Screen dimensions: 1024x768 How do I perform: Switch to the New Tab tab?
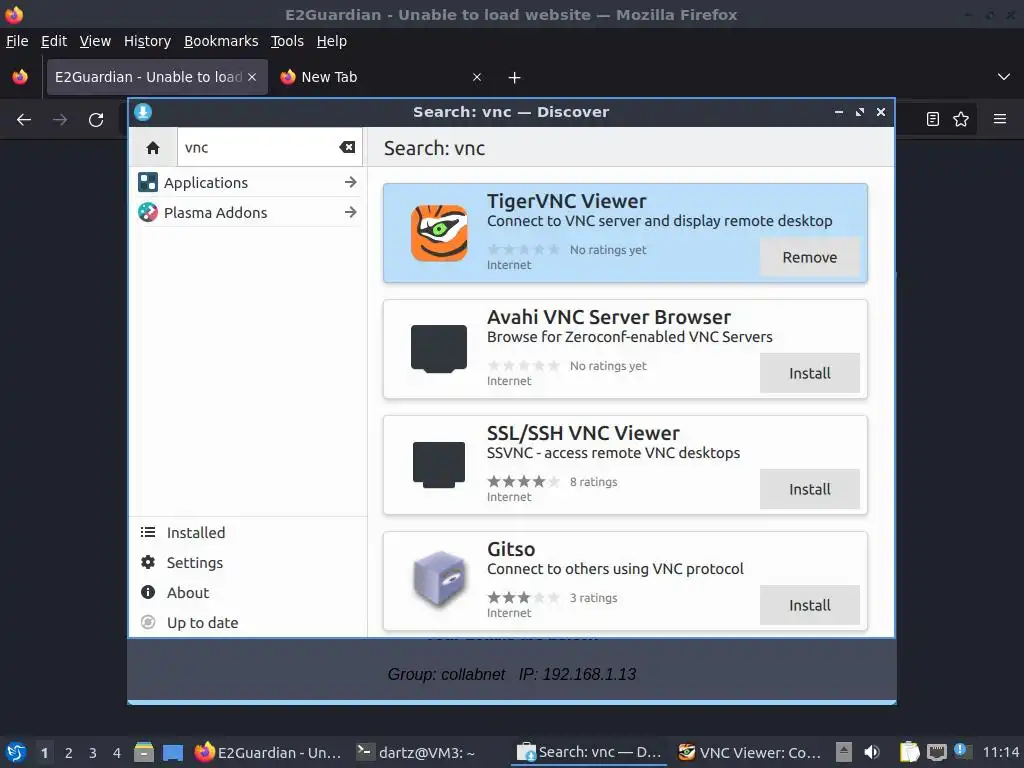point(380,77)
